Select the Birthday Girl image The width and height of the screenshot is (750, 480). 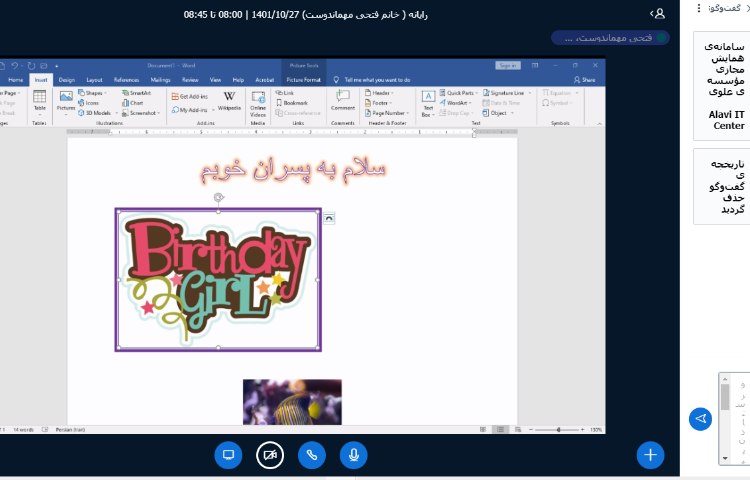tap(218, 280)
